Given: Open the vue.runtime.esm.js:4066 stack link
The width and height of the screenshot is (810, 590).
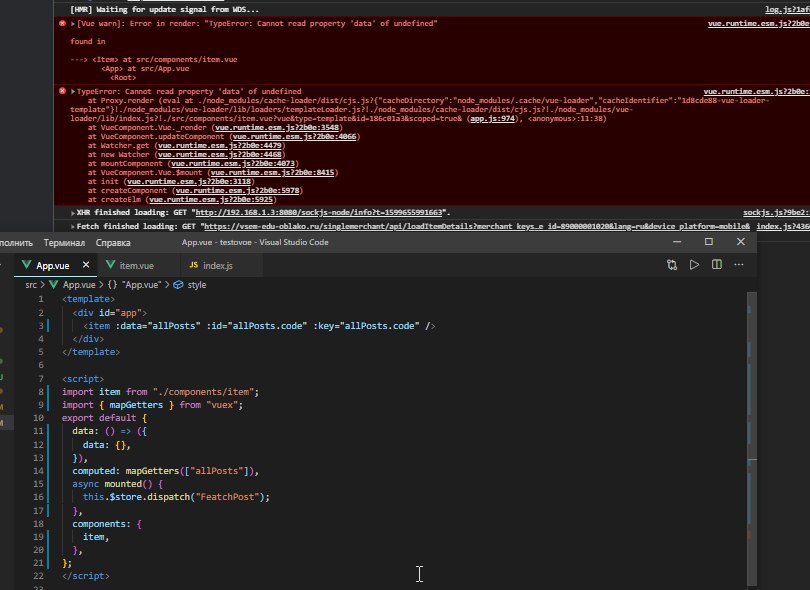Looking at the screenshot, I should (294, 137).
